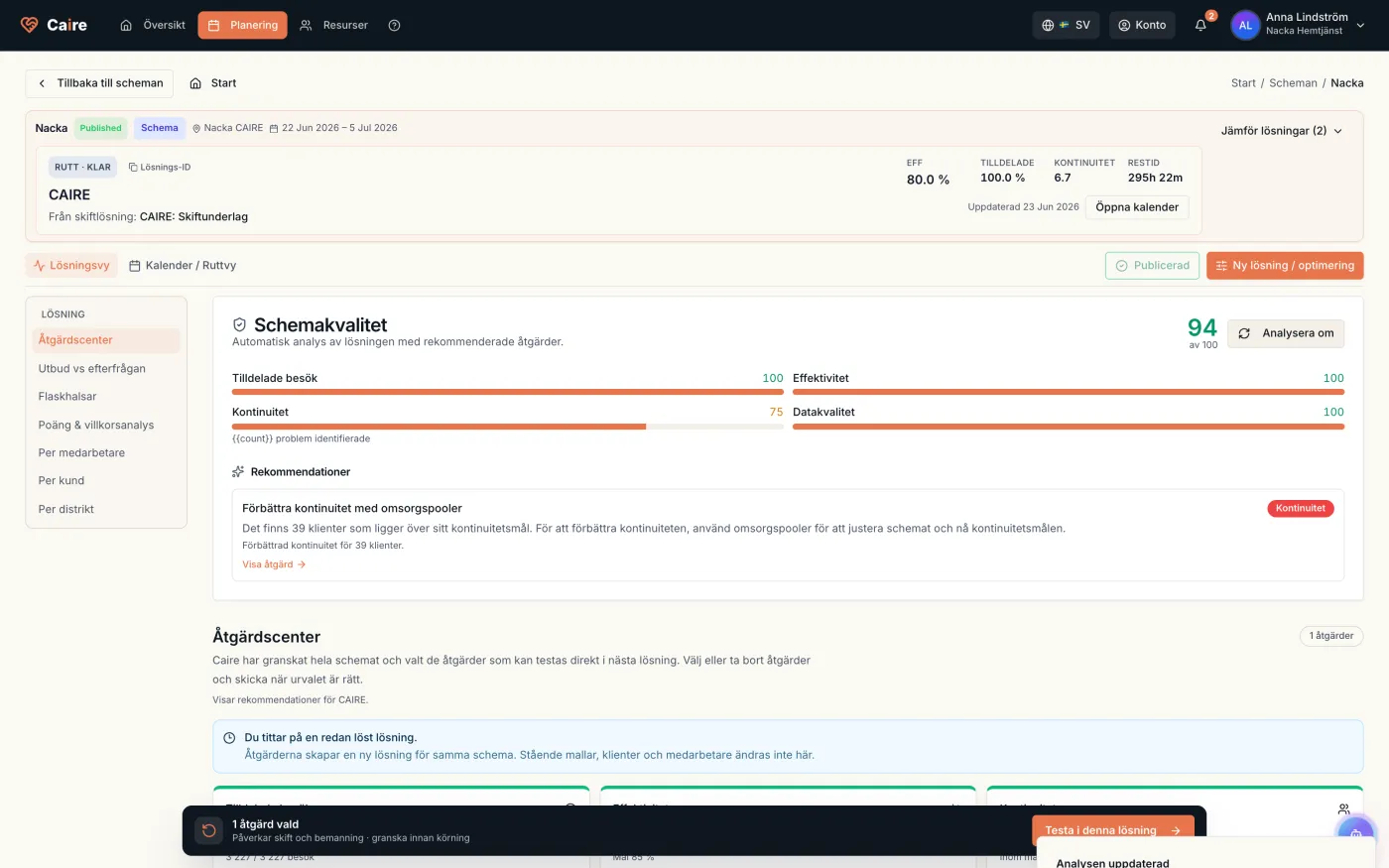1389x868 pixels.
Task: Open Resurser in top navigation
Action: point(334,25)
